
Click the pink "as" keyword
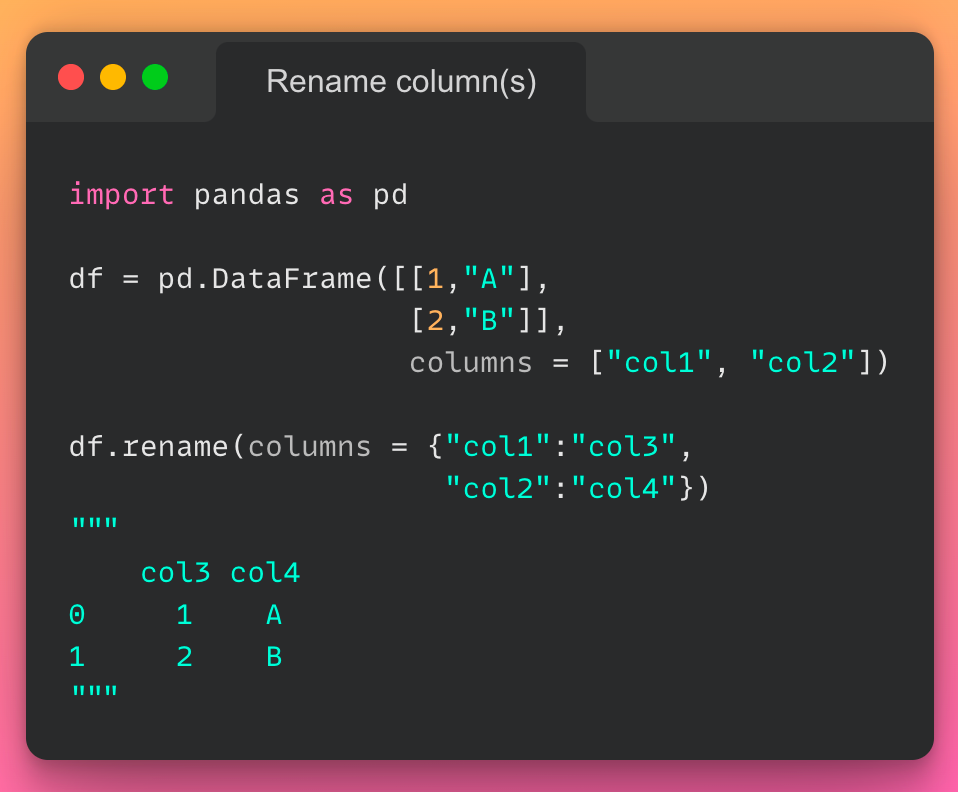(336, 194)
